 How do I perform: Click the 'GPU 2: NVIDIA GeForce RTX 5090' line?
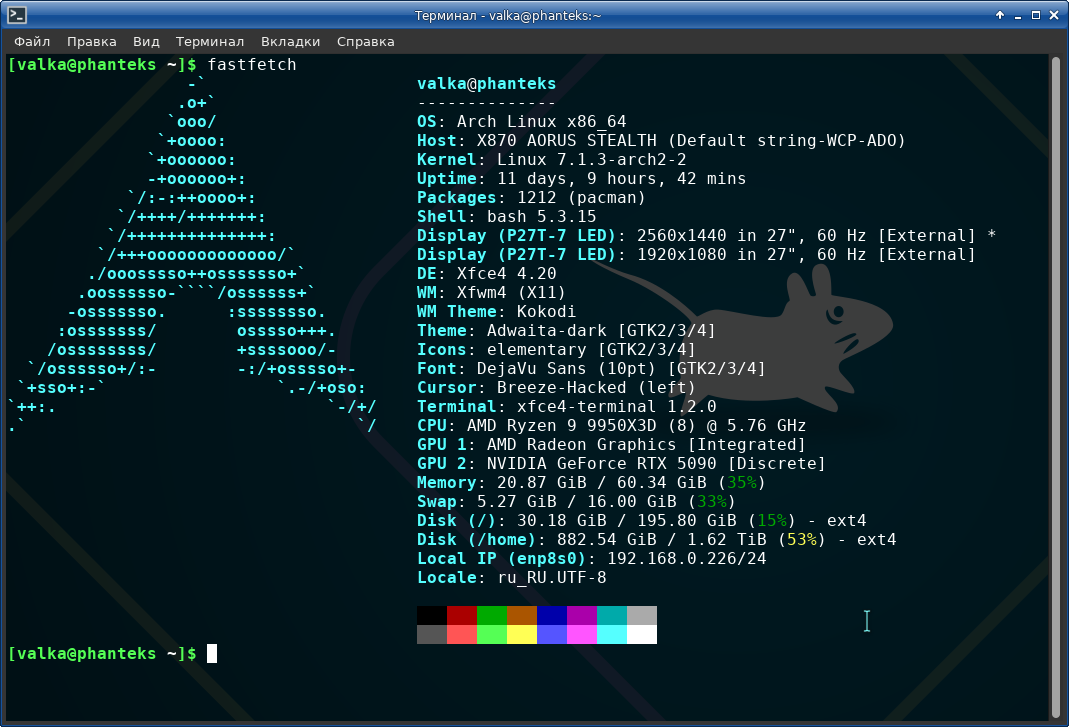pos(621,464)
